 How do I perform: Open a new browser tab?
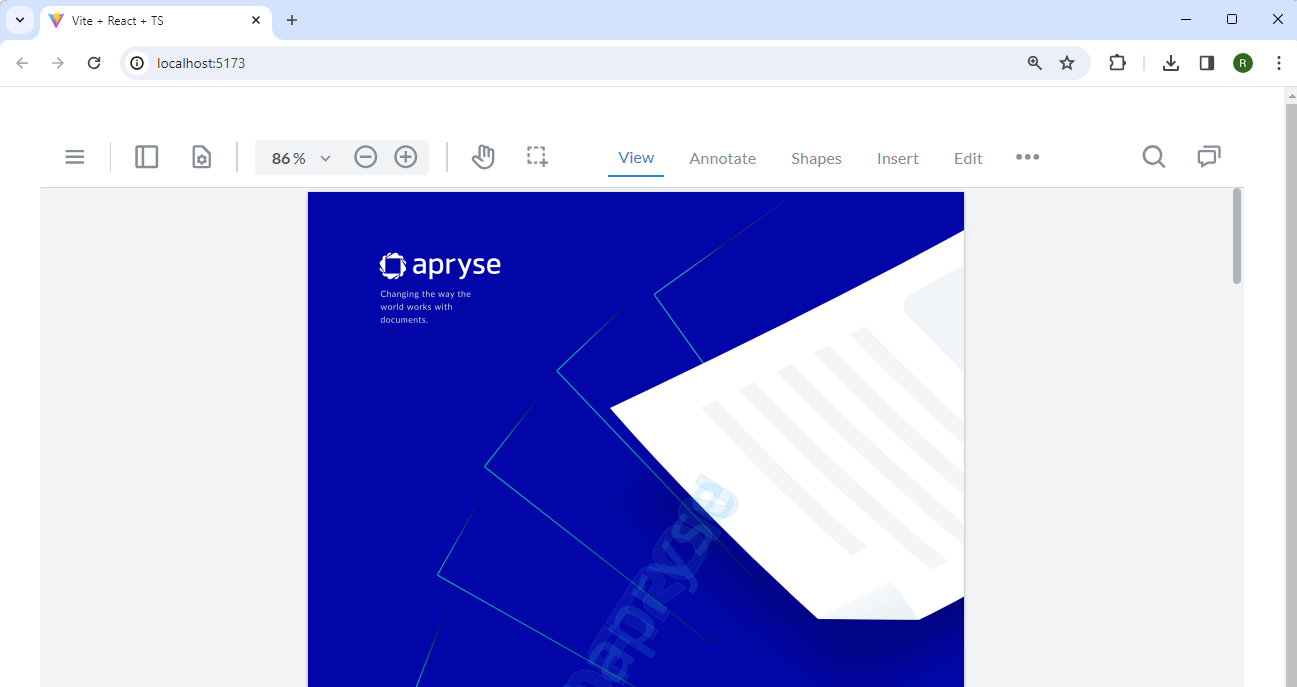pos(292,20)
